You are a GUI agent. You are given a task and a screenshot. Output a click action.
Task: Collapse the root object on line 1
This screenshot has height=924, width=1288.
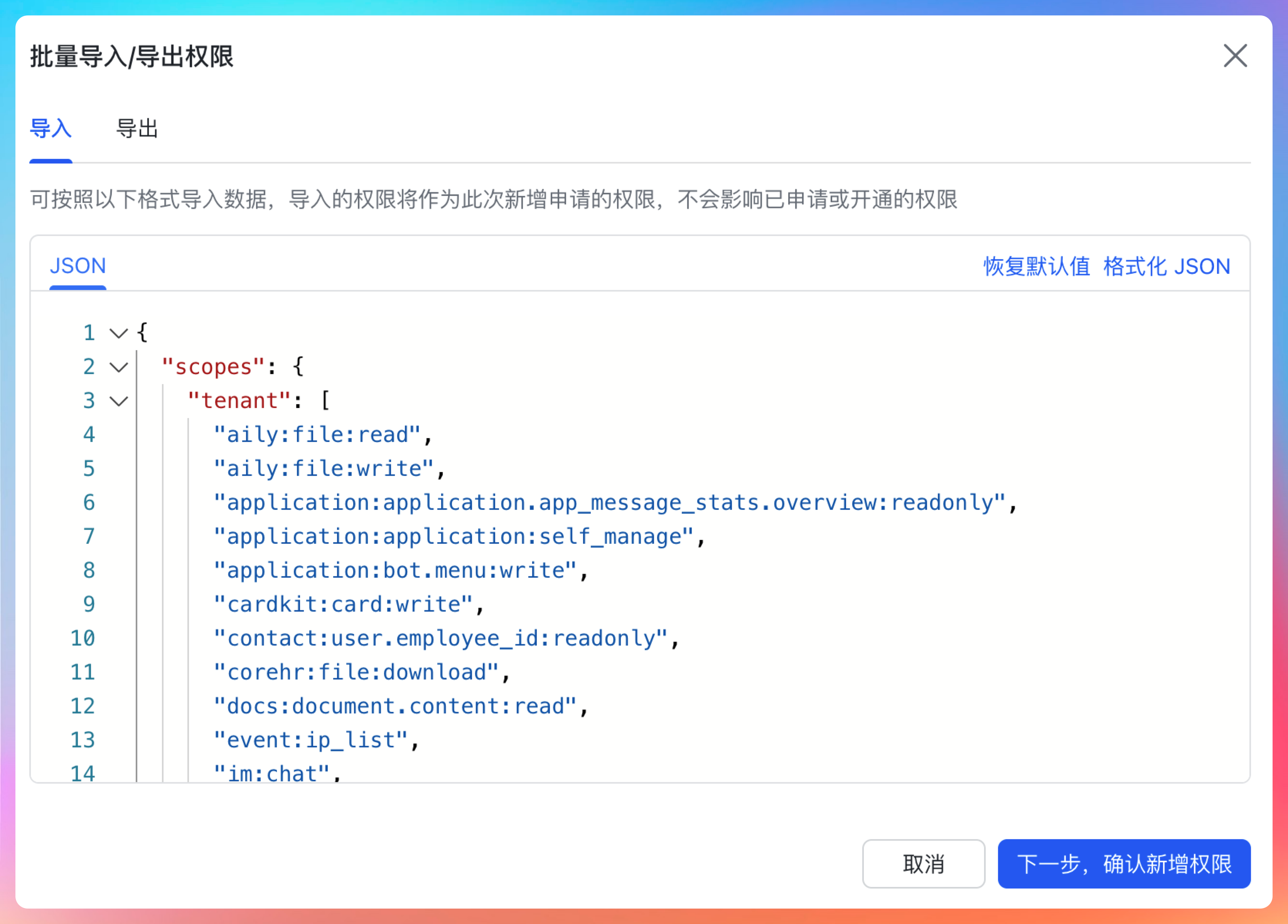click(119, 333)
